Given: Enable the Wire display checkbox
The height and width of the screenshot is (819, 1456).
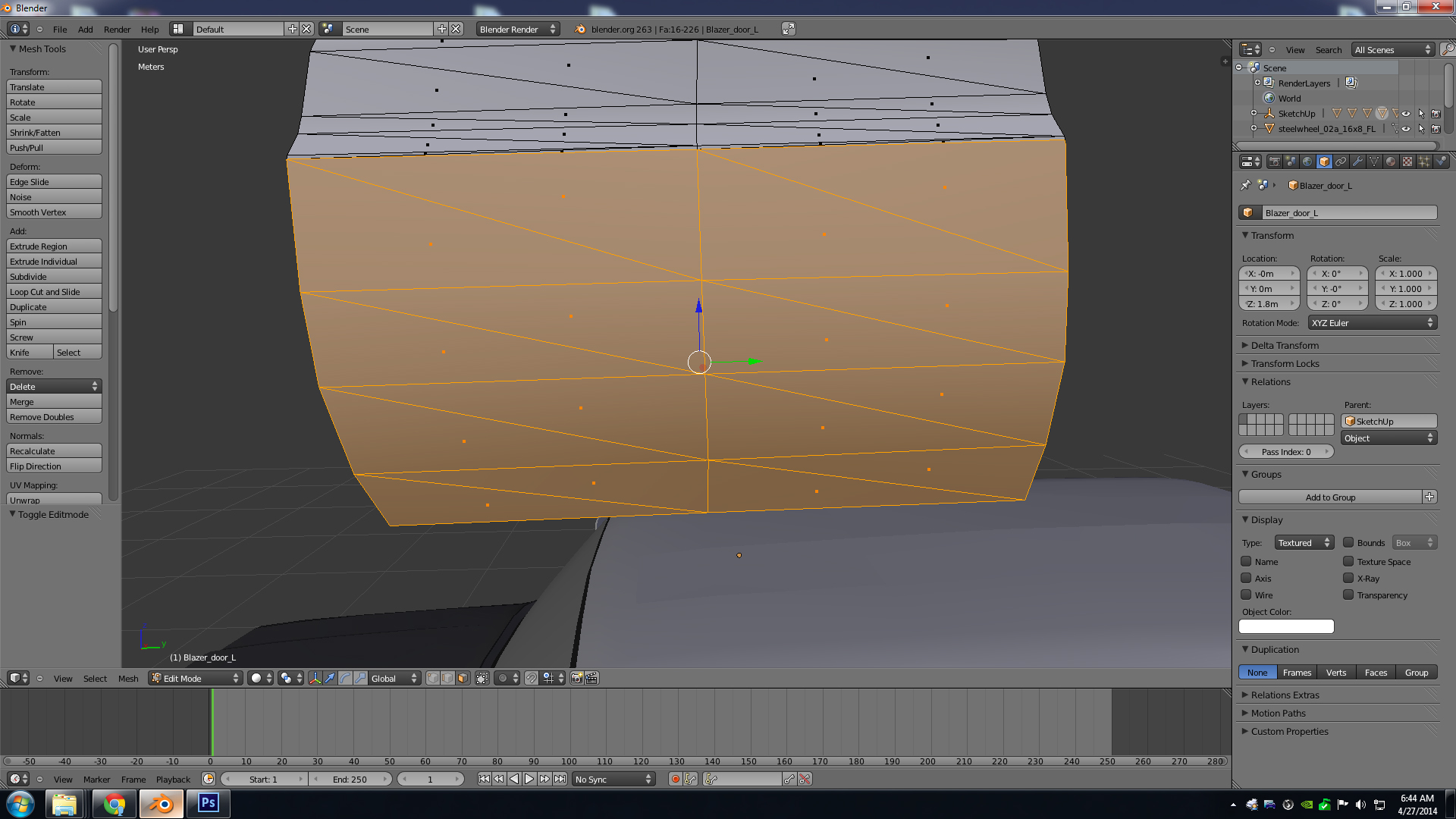Looking at the screenshot, I should click(1246, 595).
